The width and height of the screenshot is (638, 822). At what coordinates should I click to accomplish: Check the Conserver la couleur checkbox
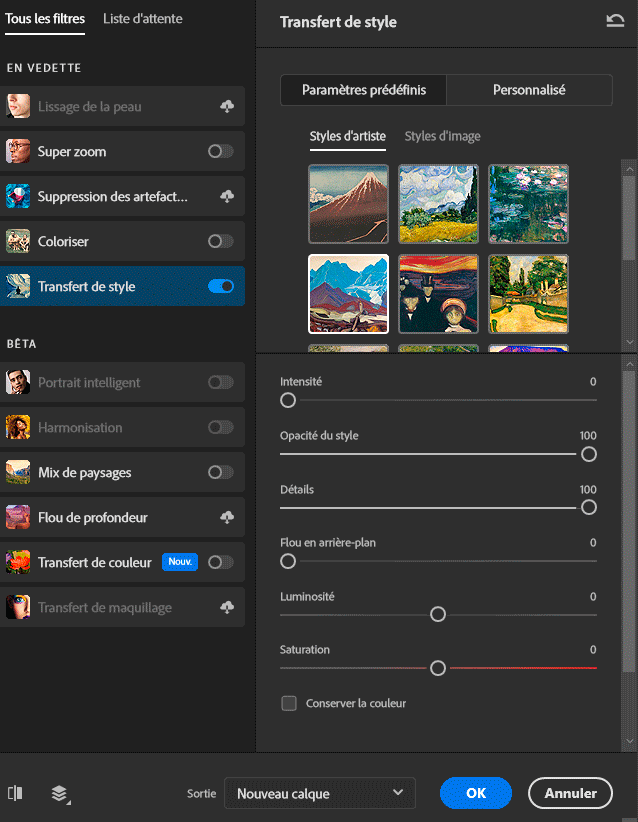pos(289,703)
